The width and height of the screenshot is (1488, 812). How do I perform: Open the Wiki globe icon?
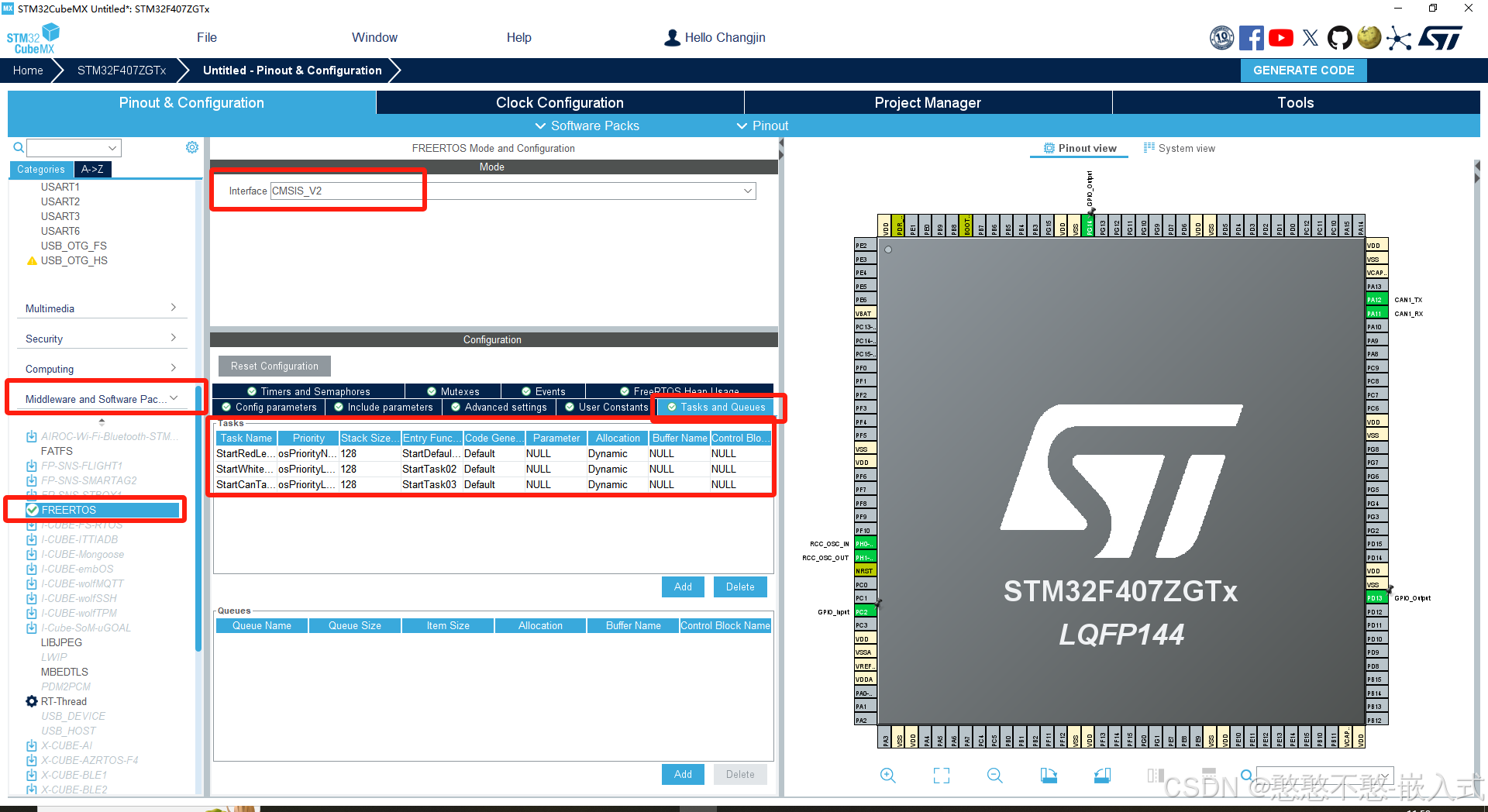pyautogui.click(x=1369, y=37)
